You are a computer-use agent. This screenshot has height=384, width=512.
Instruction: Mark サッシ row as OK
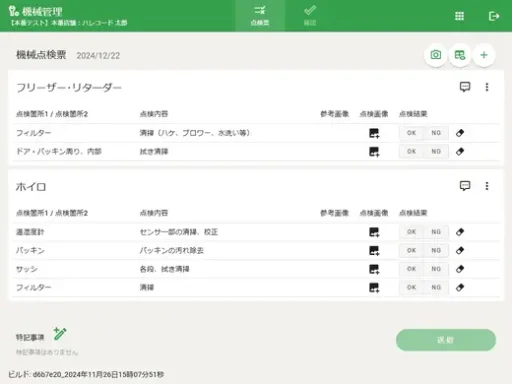411,269
